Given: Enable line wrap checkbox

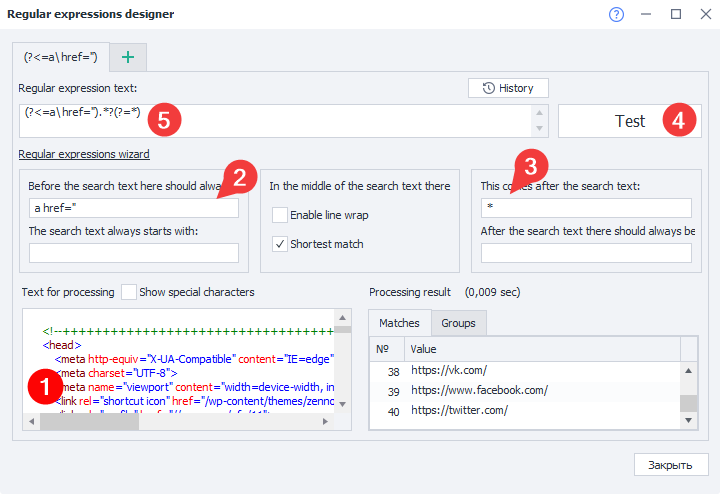Looking at the screenshot, I should [280, 215].
